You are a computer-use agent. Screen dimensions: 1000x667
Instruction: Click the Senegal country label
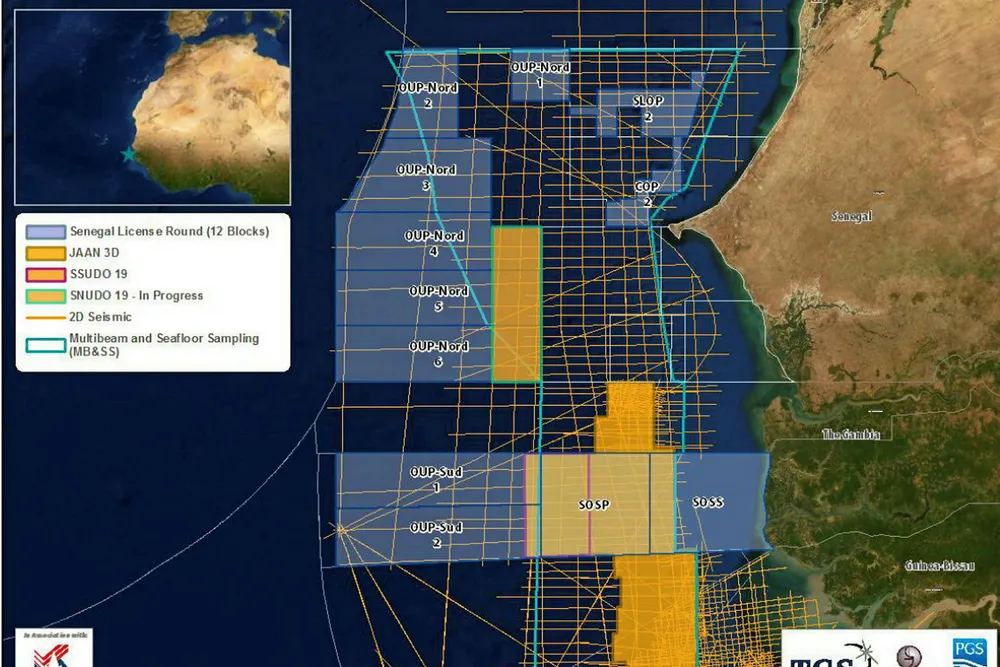pos(852,217)
